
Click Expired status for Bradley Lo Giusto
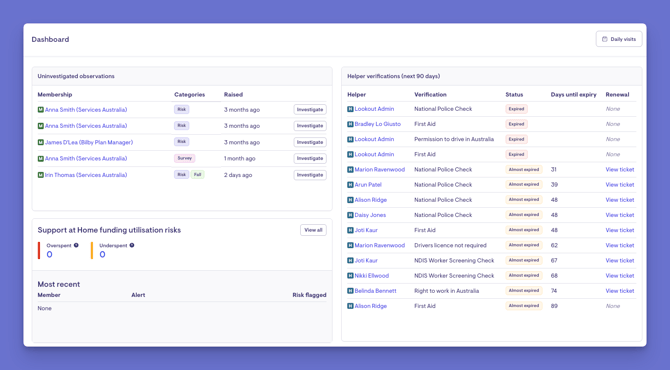516,124
